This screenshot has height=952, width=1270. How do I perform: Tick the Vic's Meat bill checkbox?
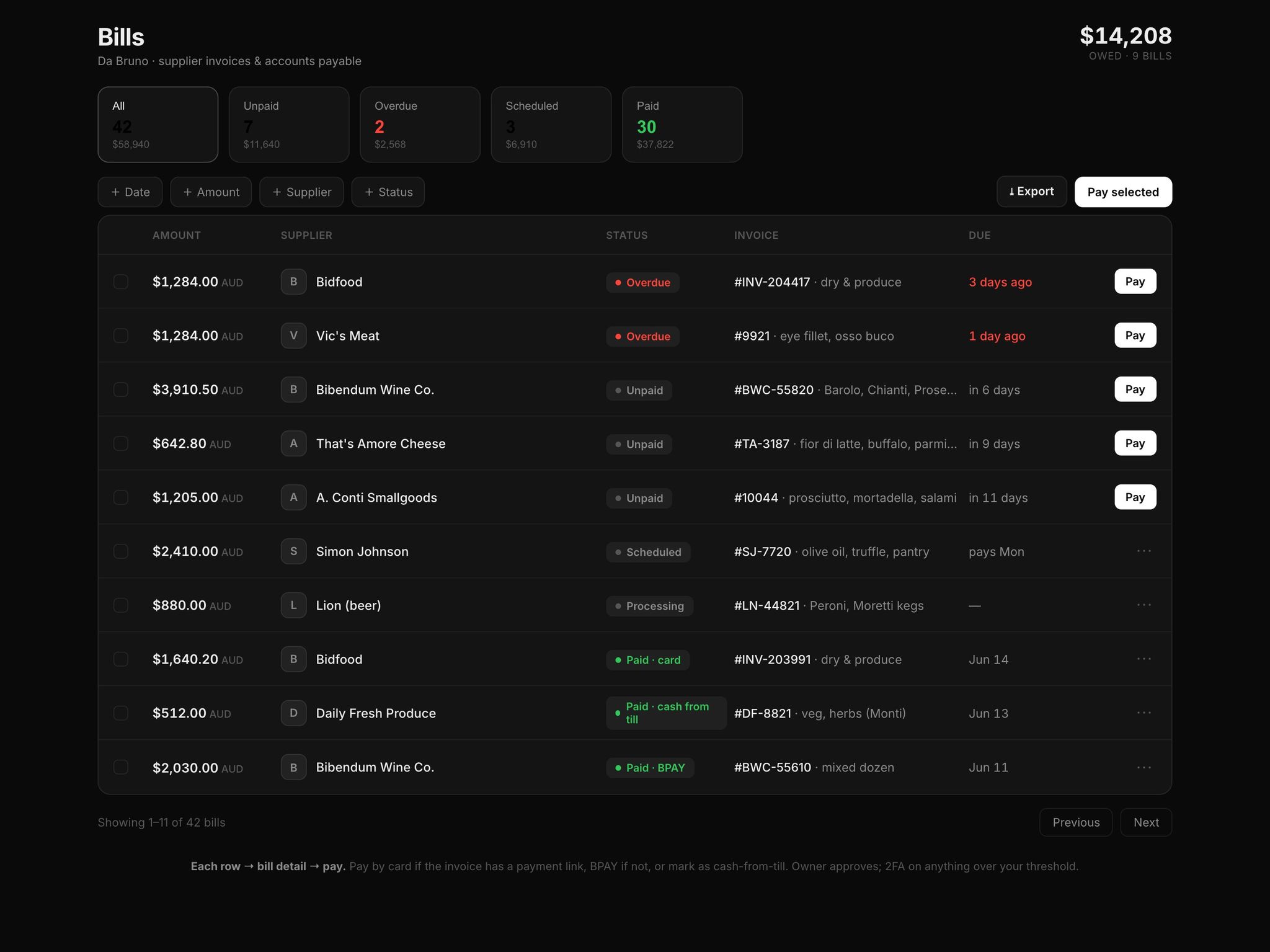coord(121,336)
